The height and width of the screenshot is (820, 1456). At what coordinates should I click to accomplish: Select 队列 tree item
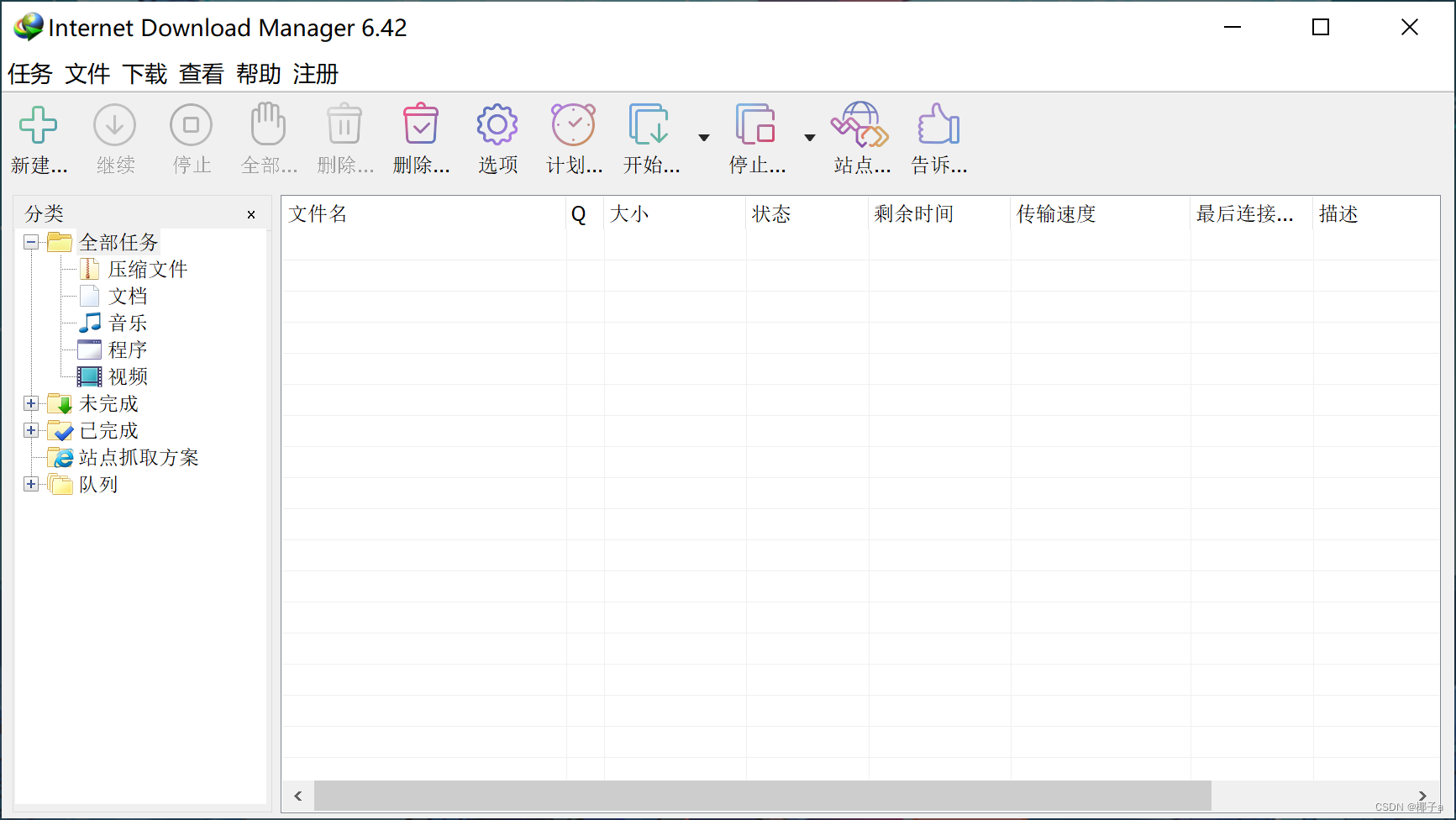tap(98, 485)
